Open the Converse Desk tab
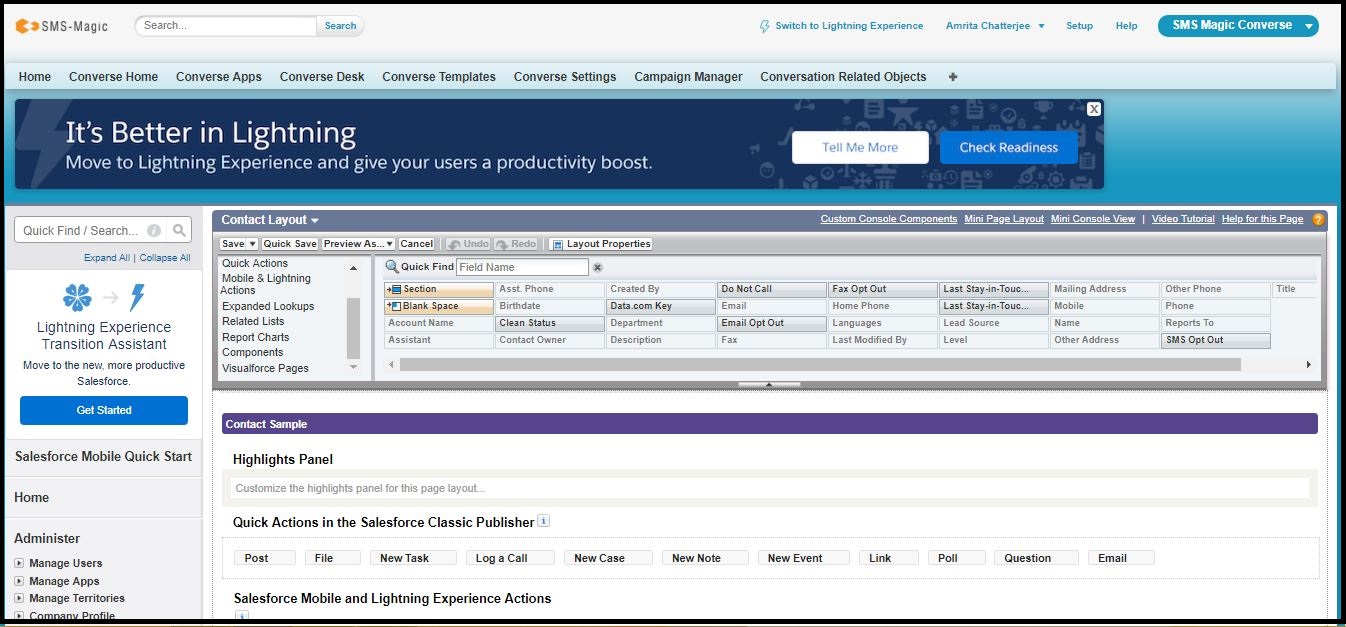This screenshot has width=1346, height=627. [x=322, y=77]
